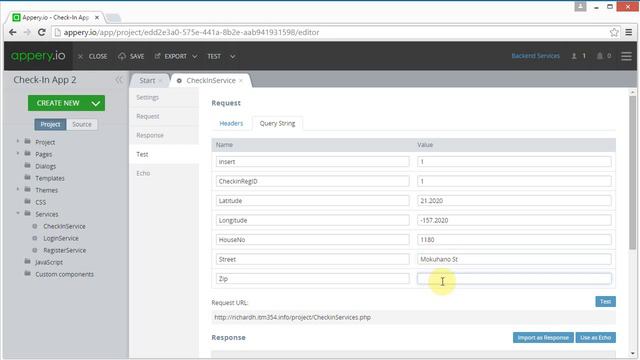Edit the Latitude value field
Image resolution: width=640 pixels, height=360 pixels.
tap(514, 201)
